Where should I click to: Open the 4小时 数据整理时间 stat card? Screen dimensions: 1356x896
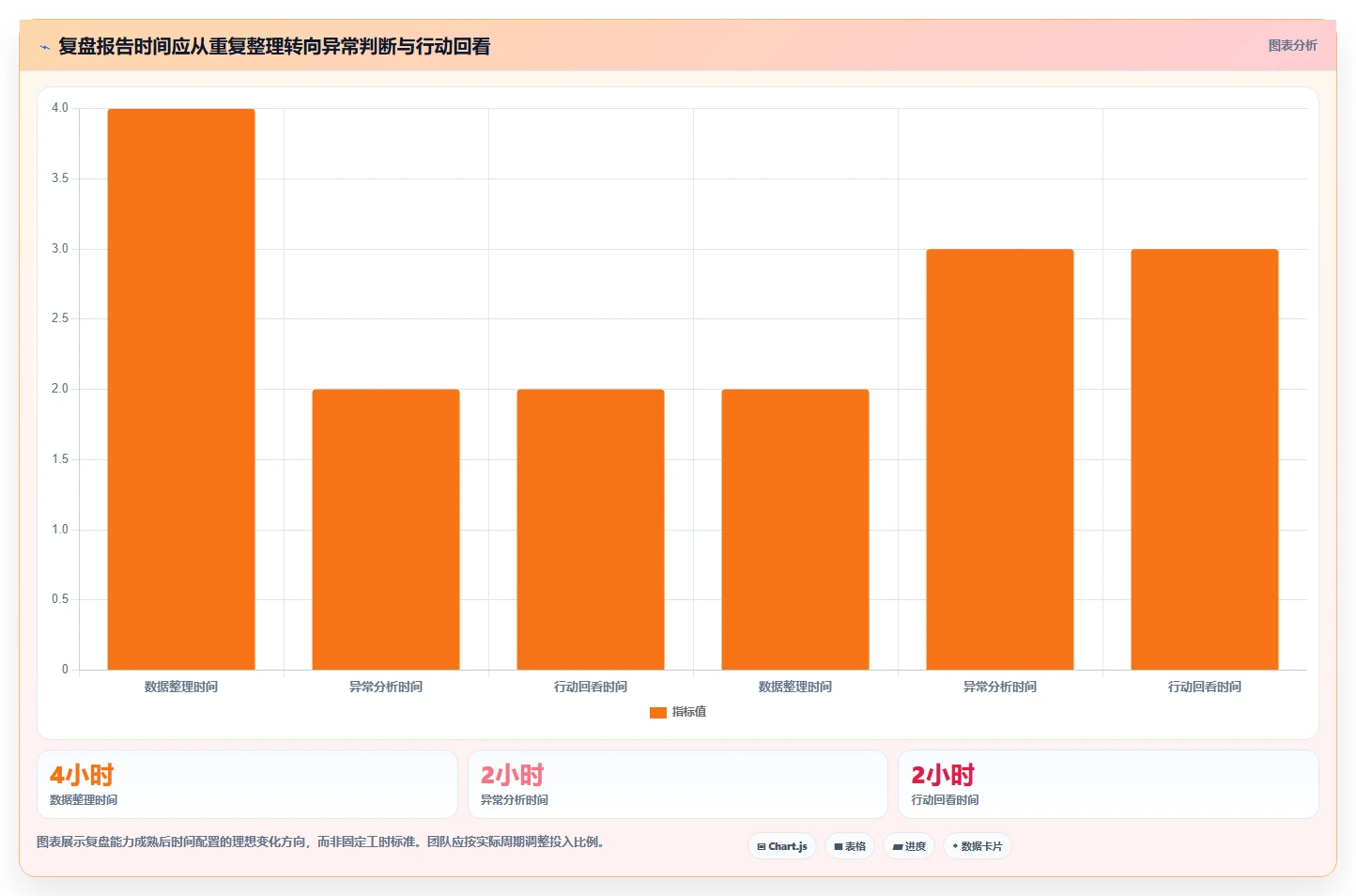click(247, 784)
